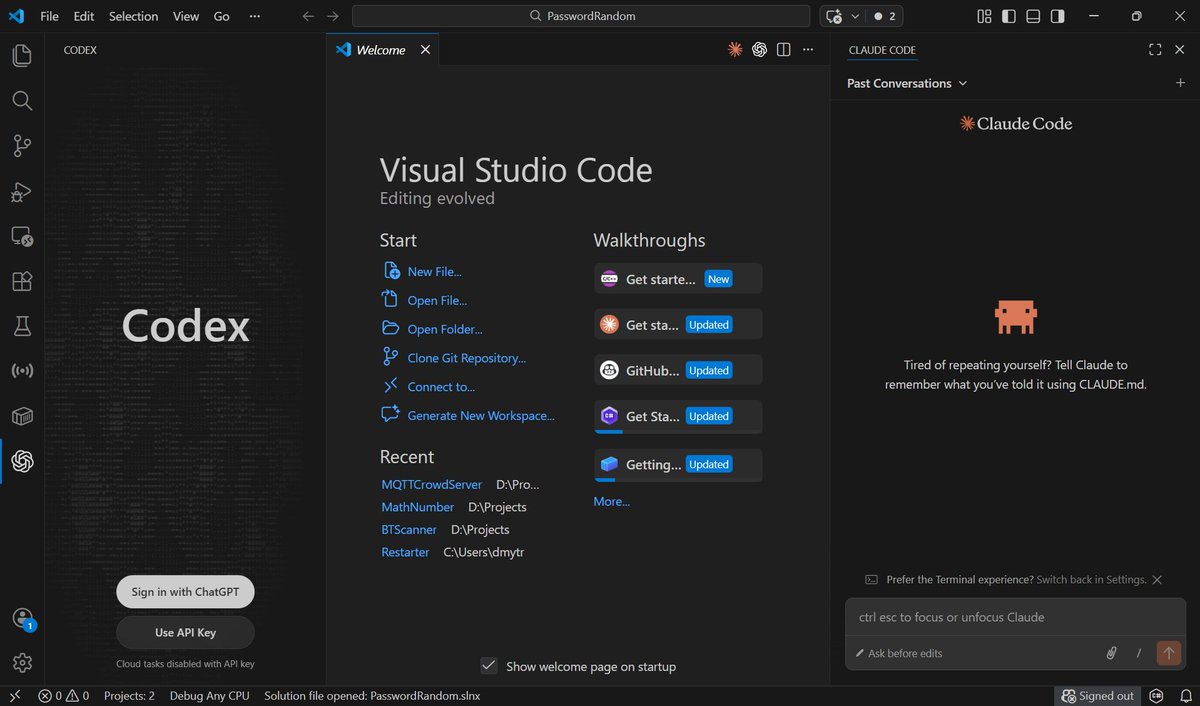Open the chat dropdown chevron in title bar
Viewport: 1200px width, 706px height.
pyautogui.click(x=854, y=16)
